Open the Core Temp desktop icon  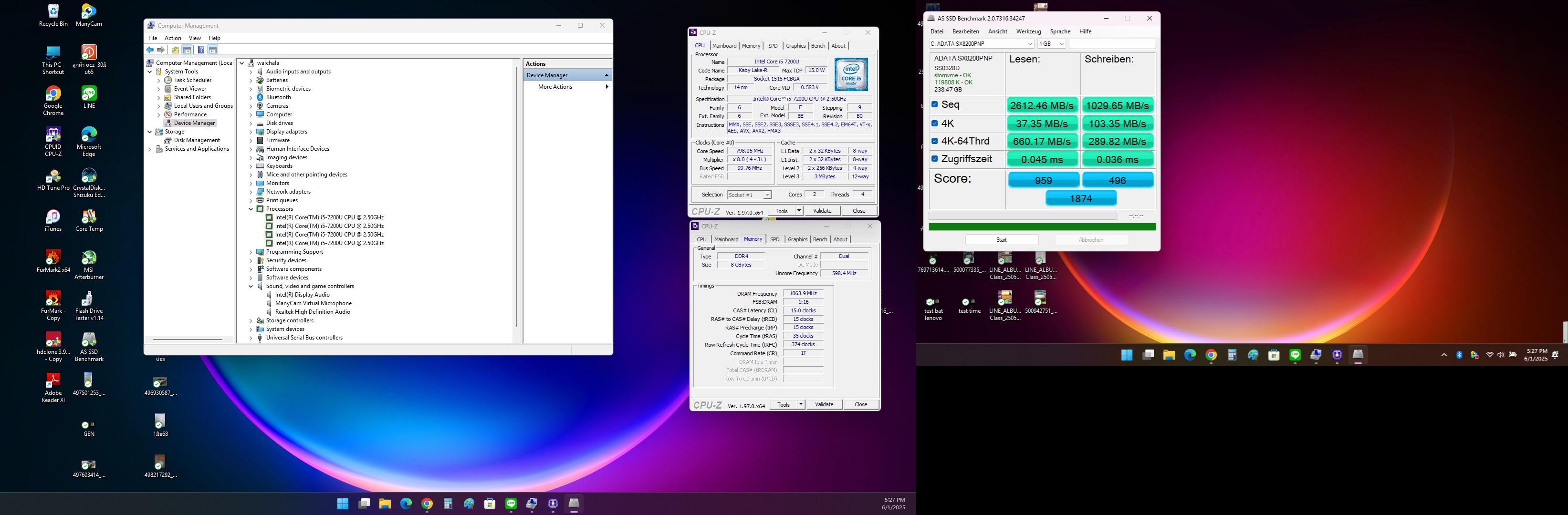[x=89, y=221]
